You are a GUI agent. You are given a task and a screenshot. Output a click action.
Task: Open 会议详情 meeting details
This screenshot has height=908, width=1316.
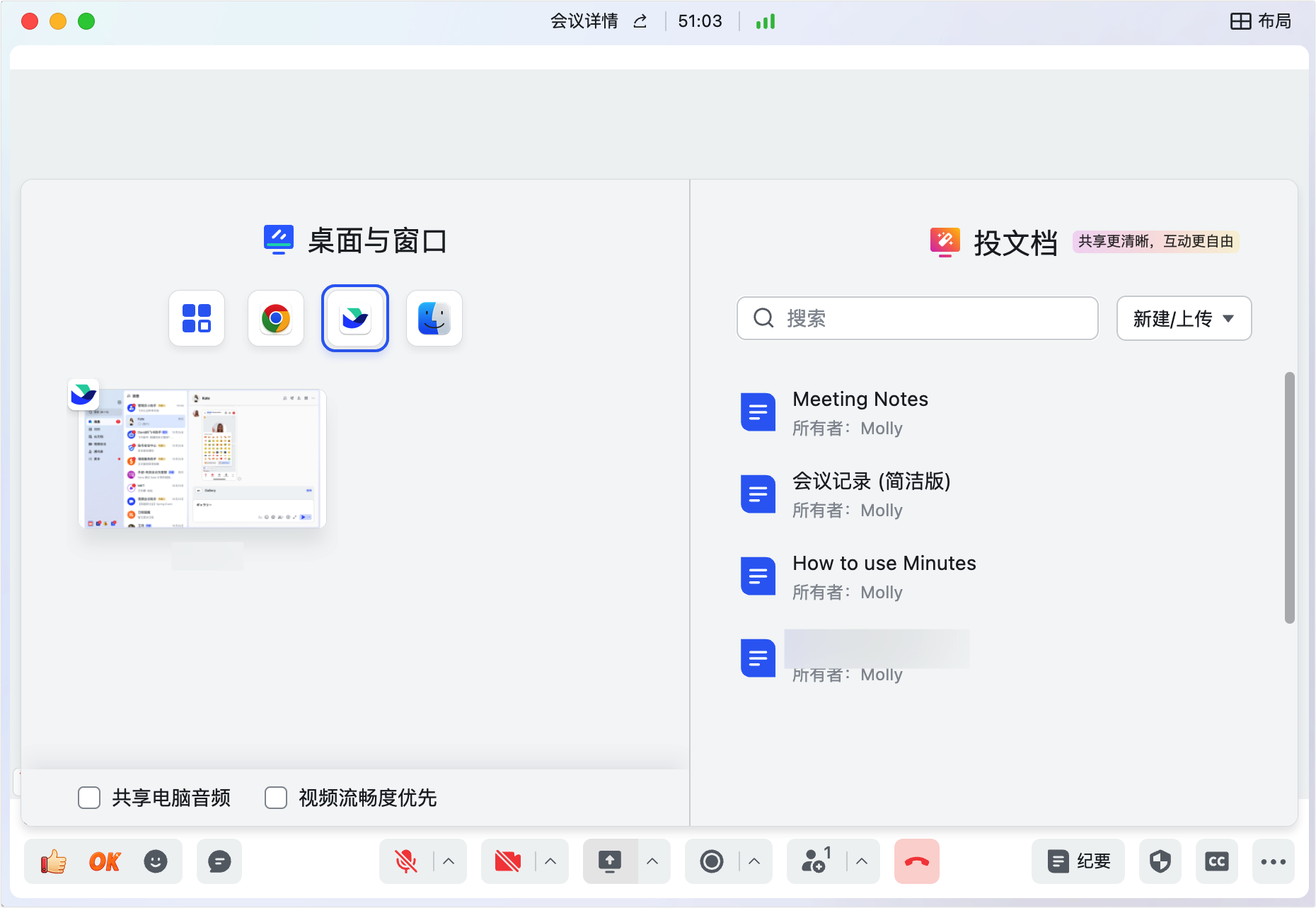coord(583,21)
